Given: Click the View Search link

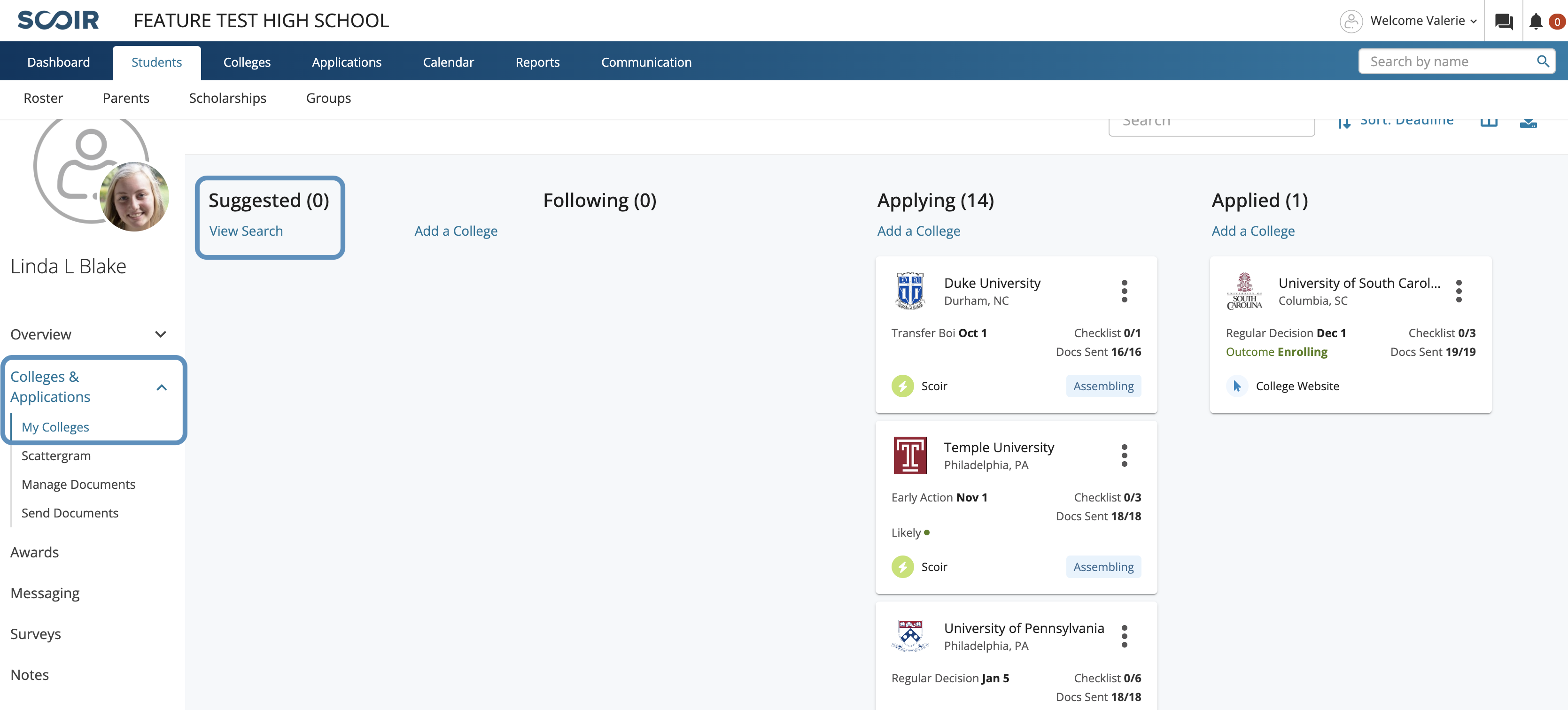Looking at the screenshot, I should coord(246,231).
